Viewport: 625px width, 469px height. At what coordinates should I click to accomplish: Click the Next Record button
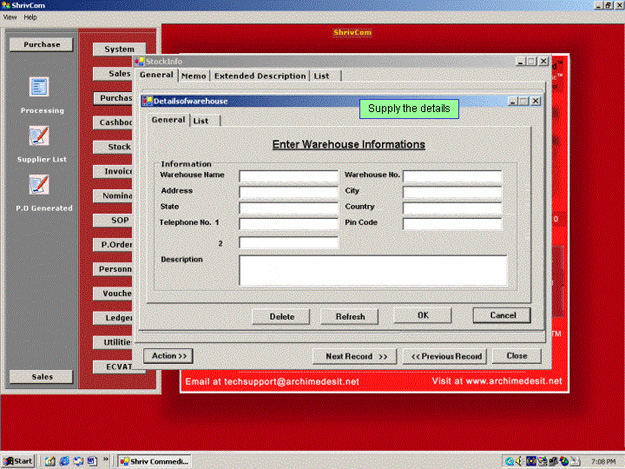355,356
